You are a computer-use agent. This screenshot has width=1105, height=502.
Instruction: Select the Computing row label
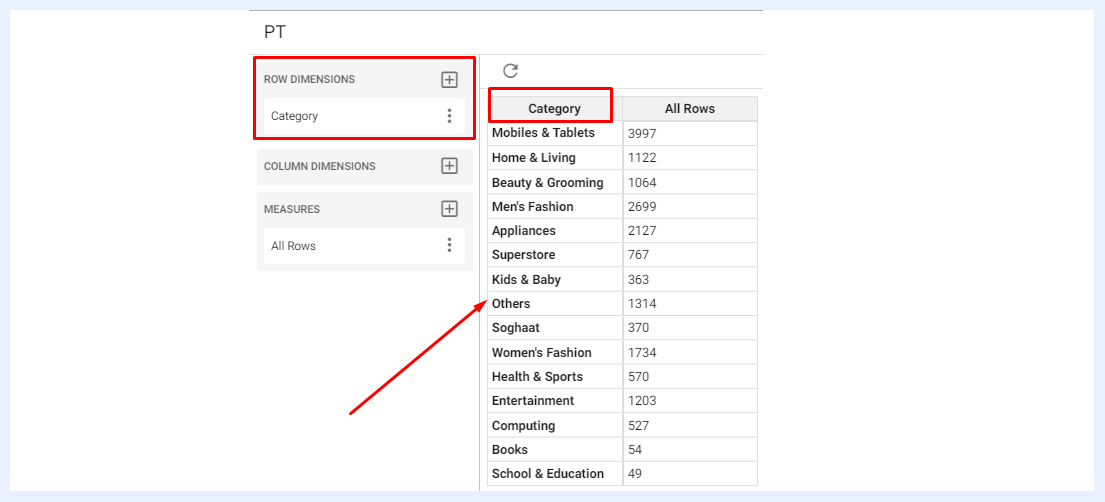(524, 426)
